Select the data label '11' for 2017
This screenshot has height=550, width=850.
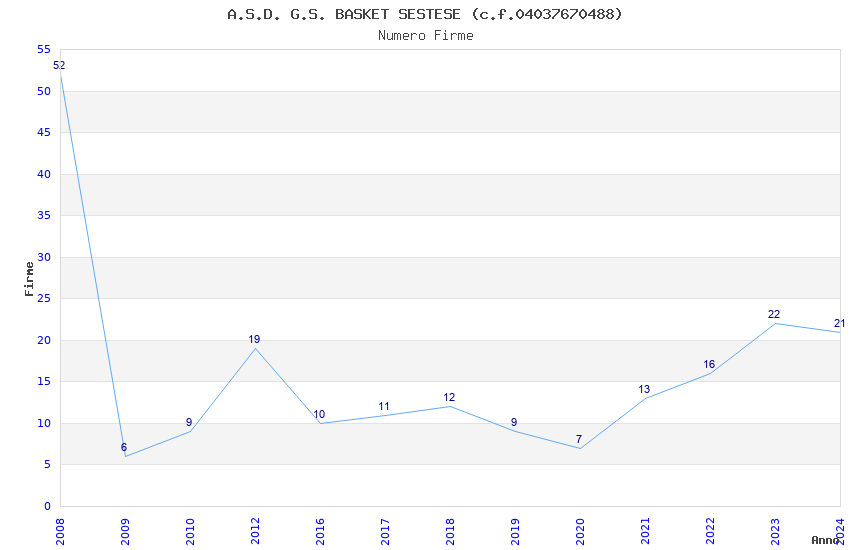[x=384, y=406]
